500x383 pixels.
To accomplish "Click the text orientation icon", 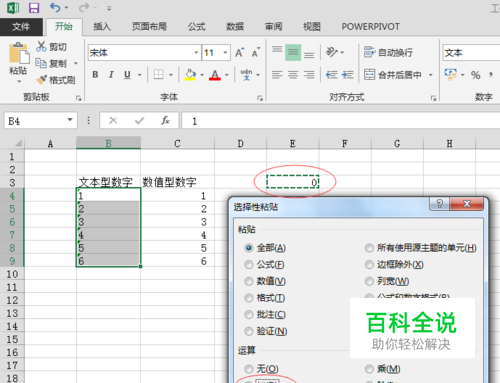I will (331, 52).
